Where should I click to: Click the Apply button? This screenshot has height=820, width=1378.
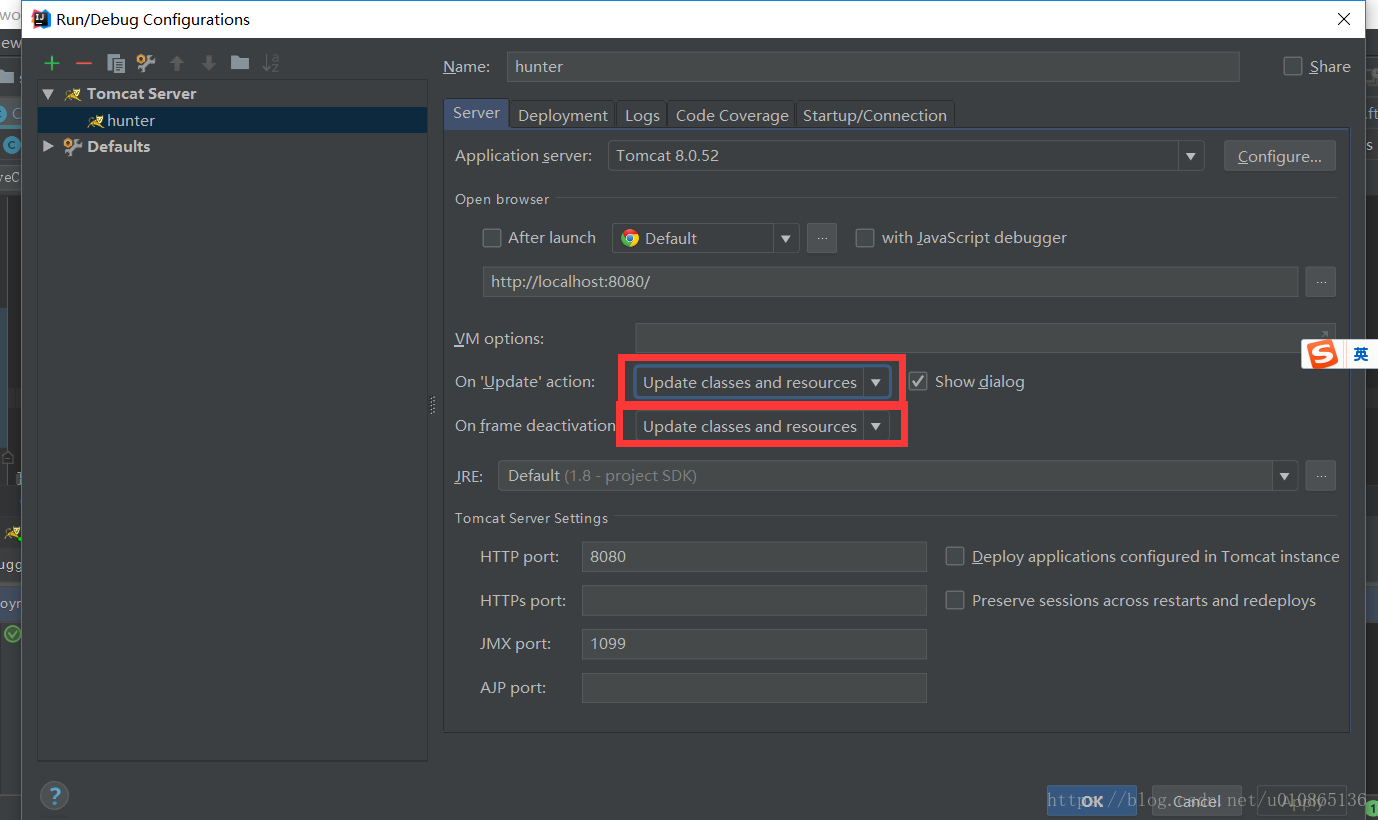pyautogui.click(x=1302, y=801)
